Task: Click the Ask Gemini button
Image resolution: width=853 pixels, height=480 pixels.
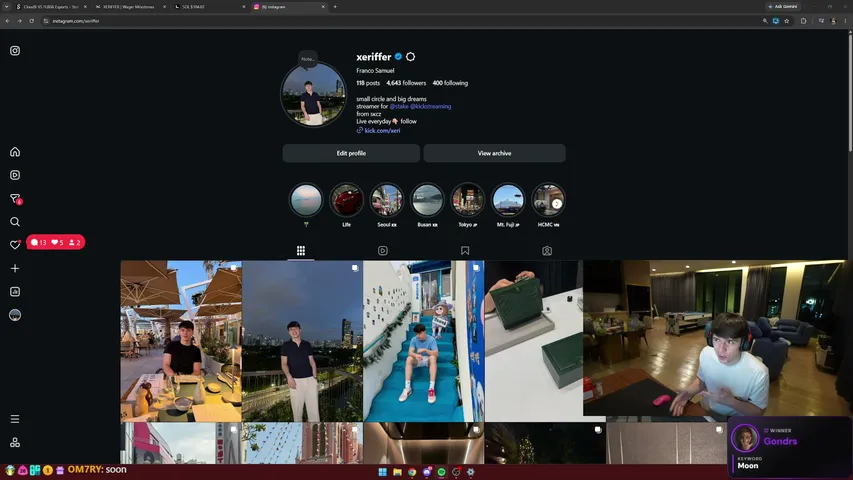Action: coord(783,7)
